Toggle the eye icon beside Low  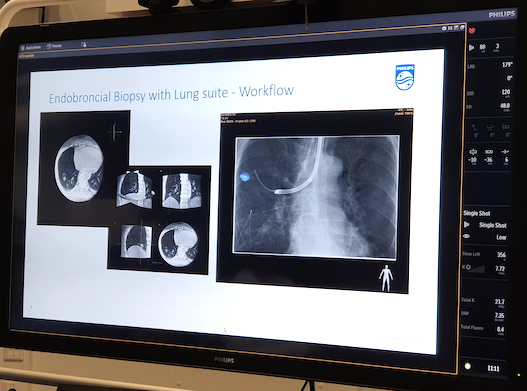(x=467, y=236)
